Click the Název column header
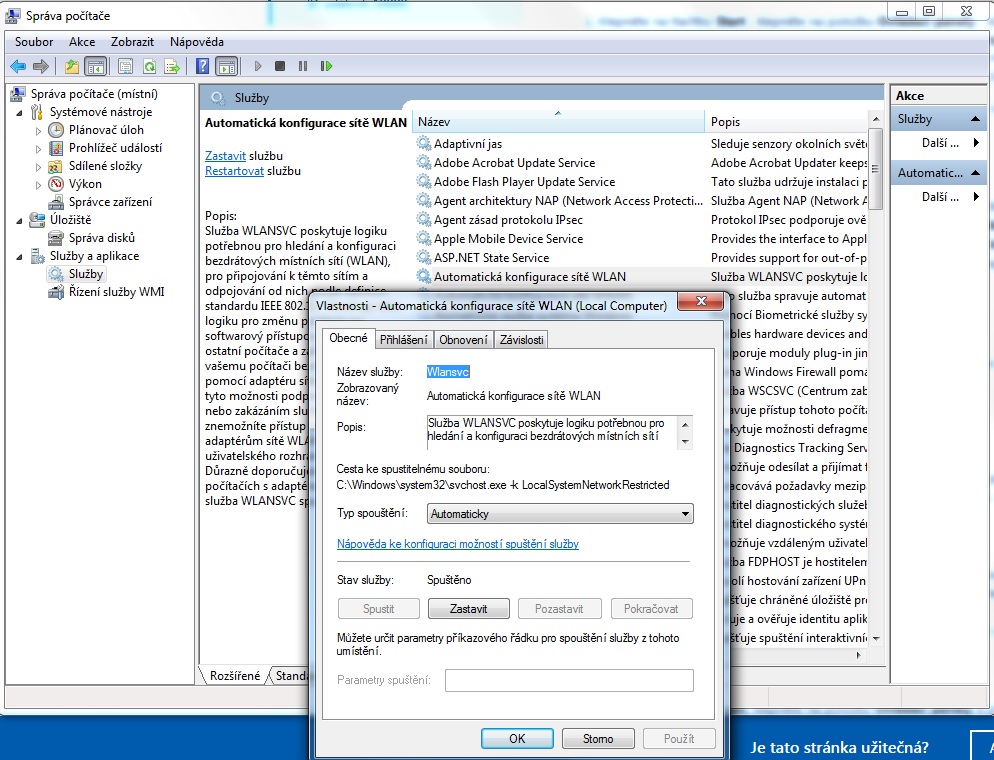The image size is (994, 760). 558,121
